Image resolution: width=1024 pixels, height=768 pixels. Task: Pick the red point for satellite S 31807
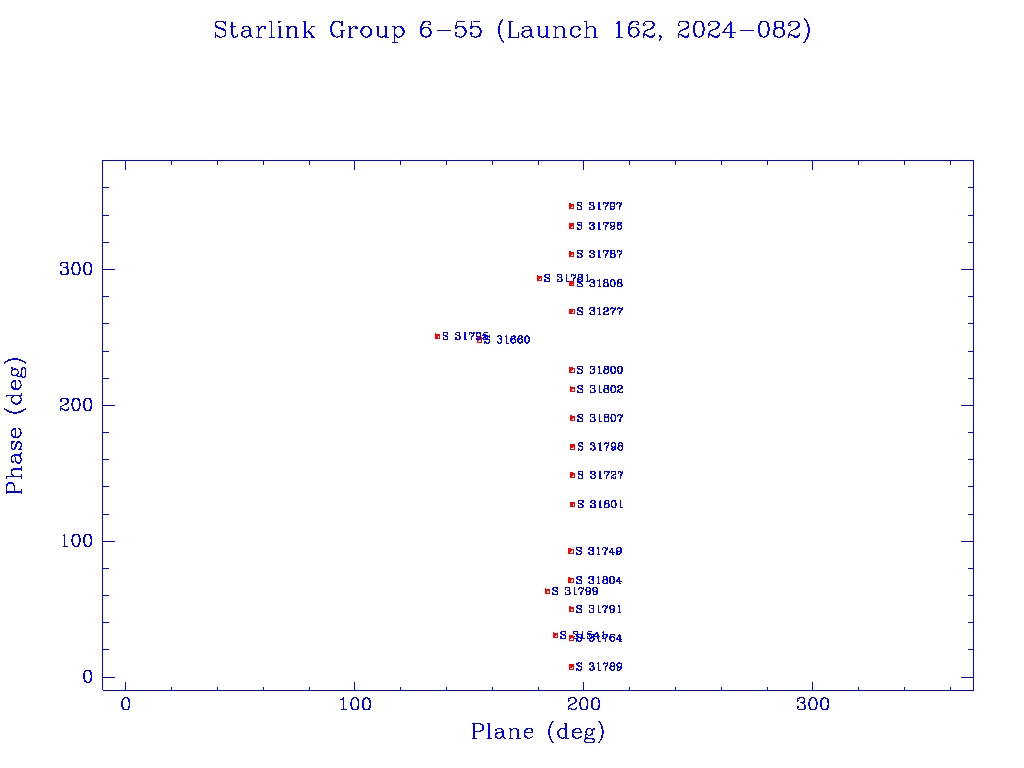573,418
